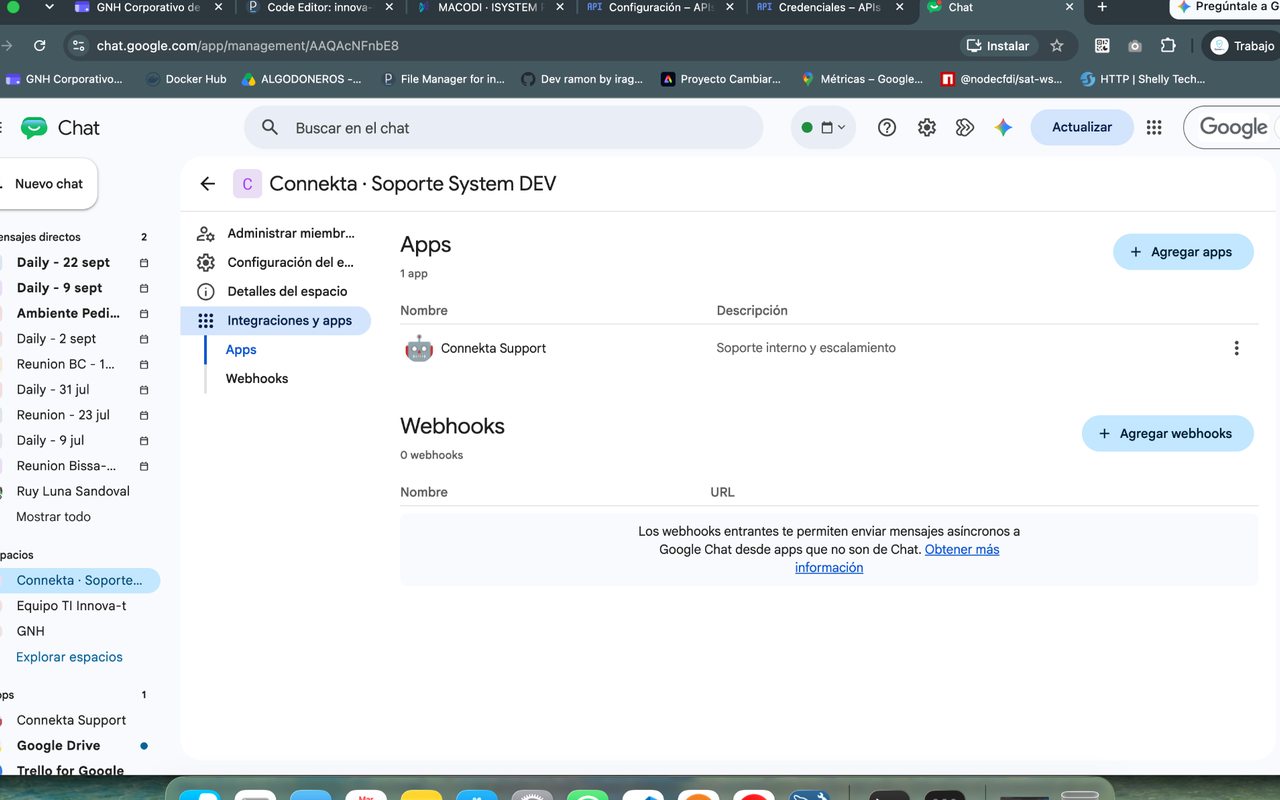Open Chat settings gear icon
Viewport: 1280px width, 800px height.
tap(927, 128)
